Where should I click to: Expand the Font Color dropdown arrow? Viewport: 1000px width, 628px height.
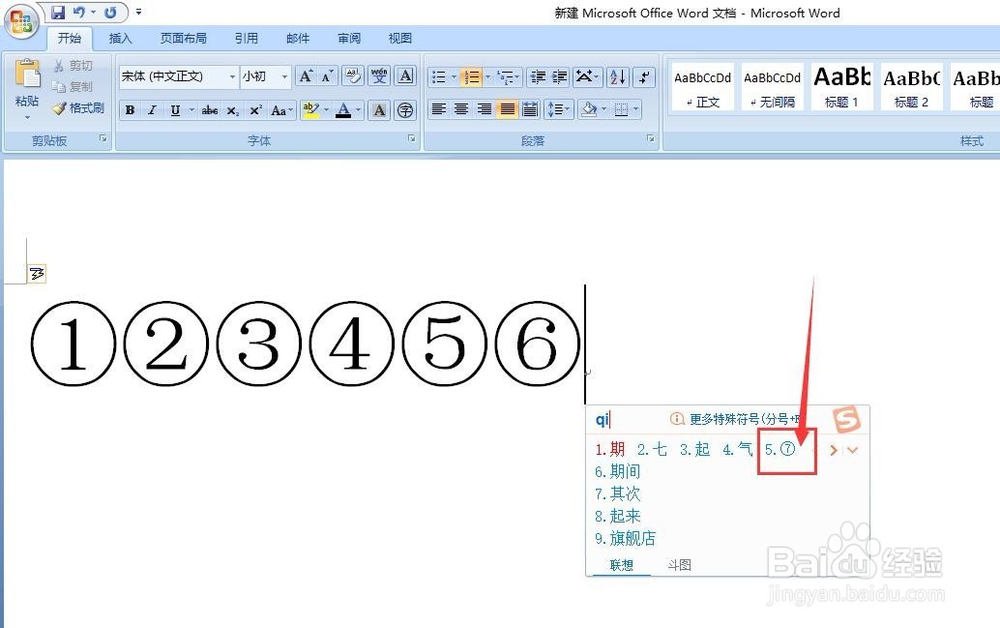click(356, 110)
